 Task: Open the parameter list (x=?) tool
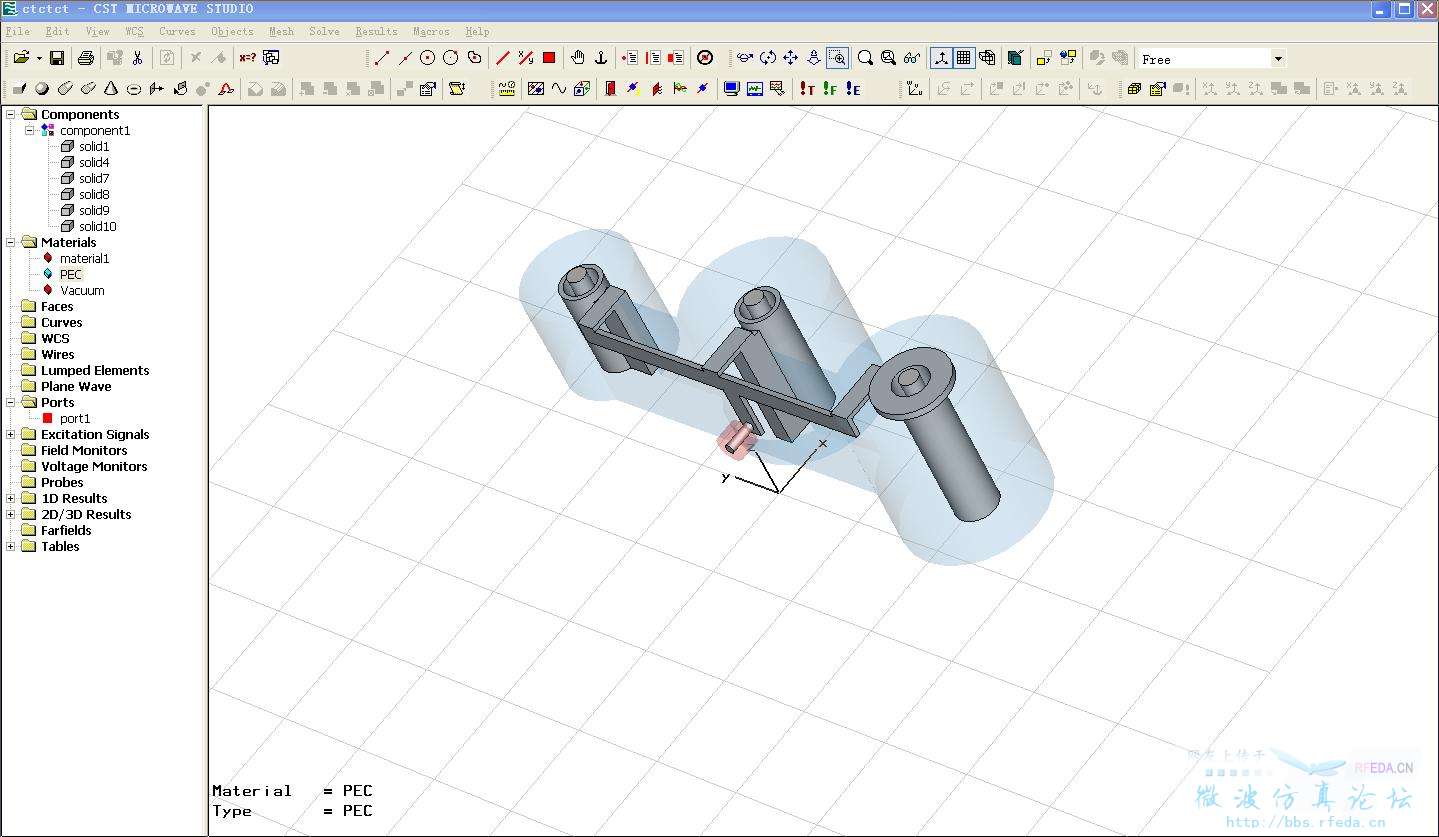247,58
